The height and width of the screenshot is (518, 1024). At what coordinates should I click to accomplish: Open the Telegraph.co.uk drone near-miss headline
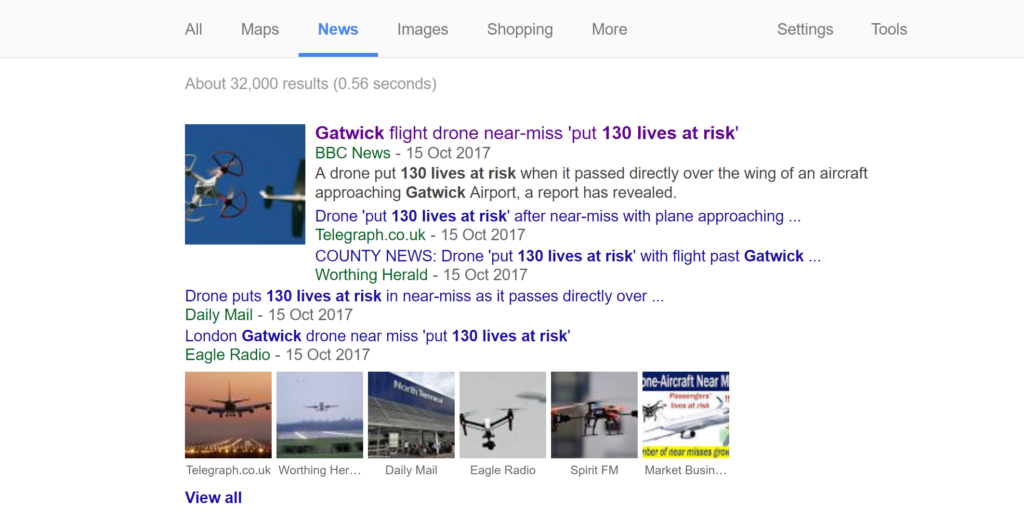pos(558,216)
